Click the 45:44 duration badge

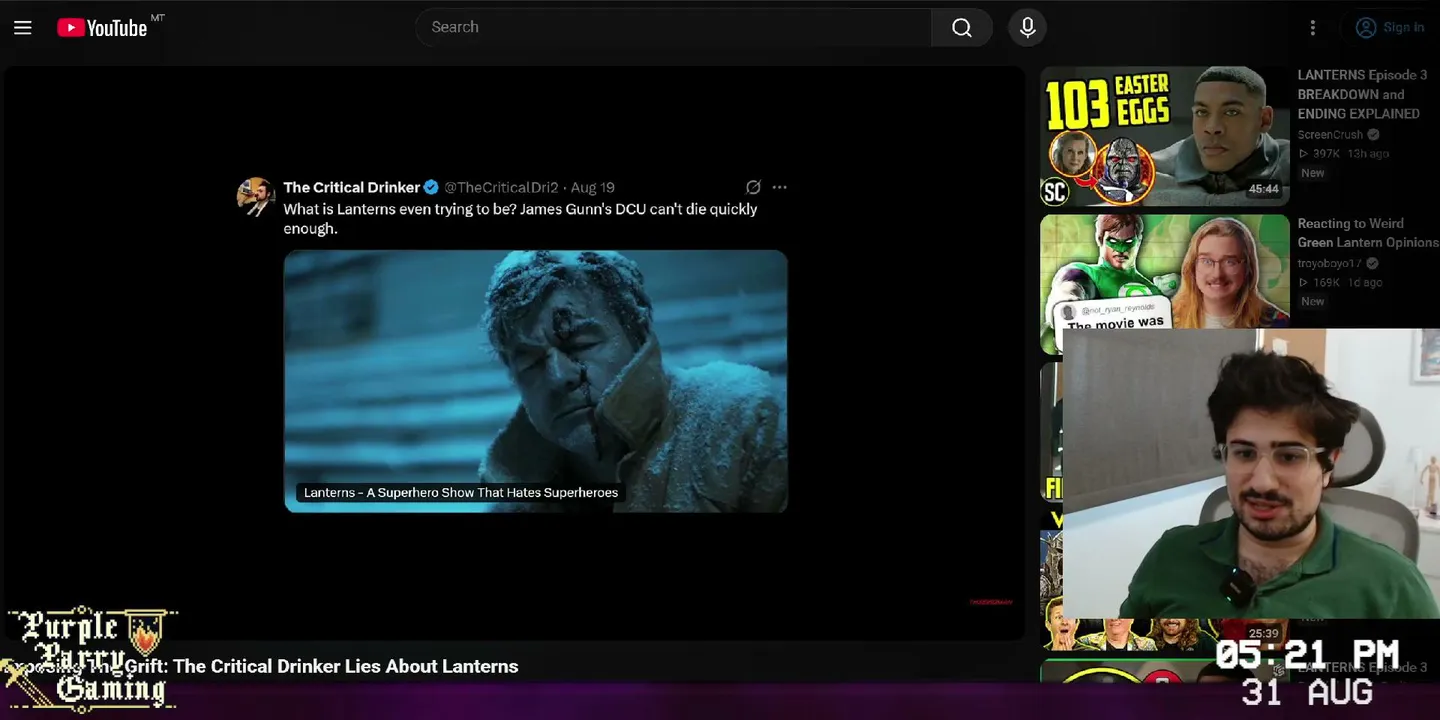(1264, 189)
